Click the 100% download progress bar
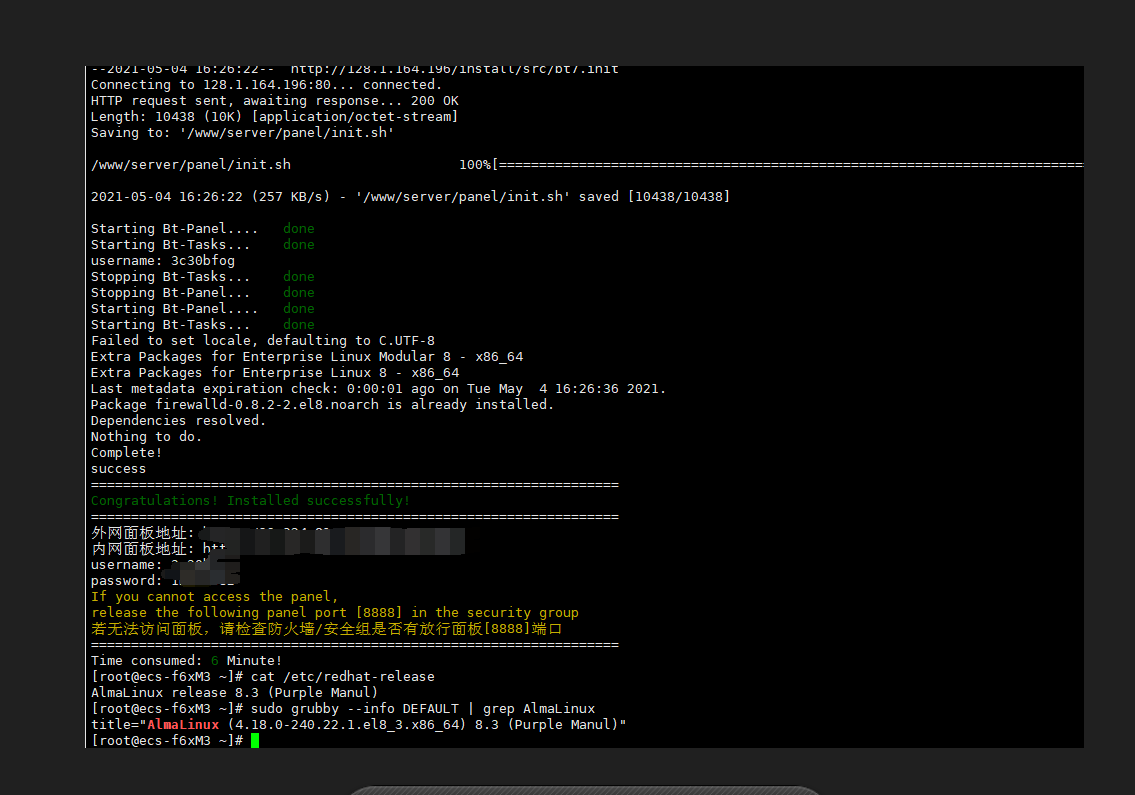The height and width of the screenshot is (795, 1135). pyautogui.click(x=771, y=164)
